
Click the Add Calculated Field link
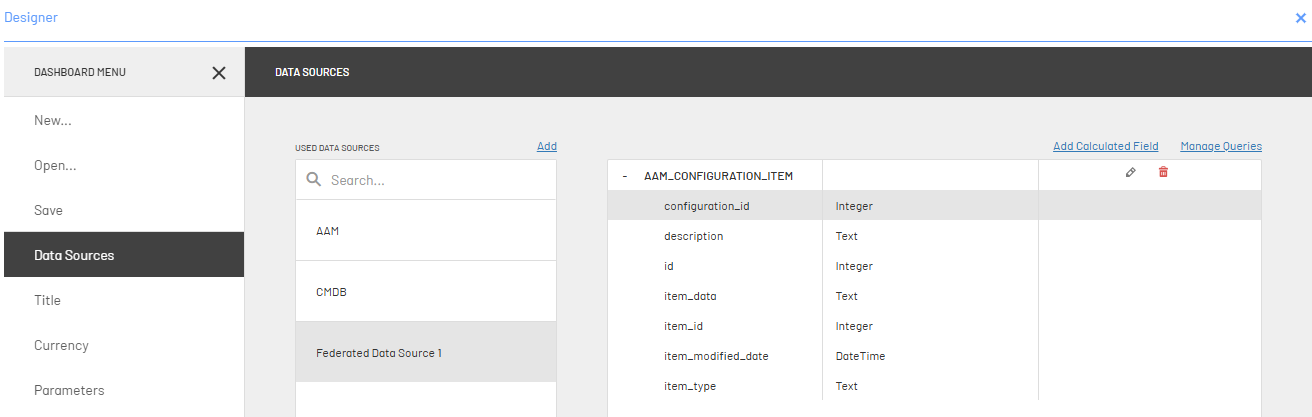point(1106,146)
